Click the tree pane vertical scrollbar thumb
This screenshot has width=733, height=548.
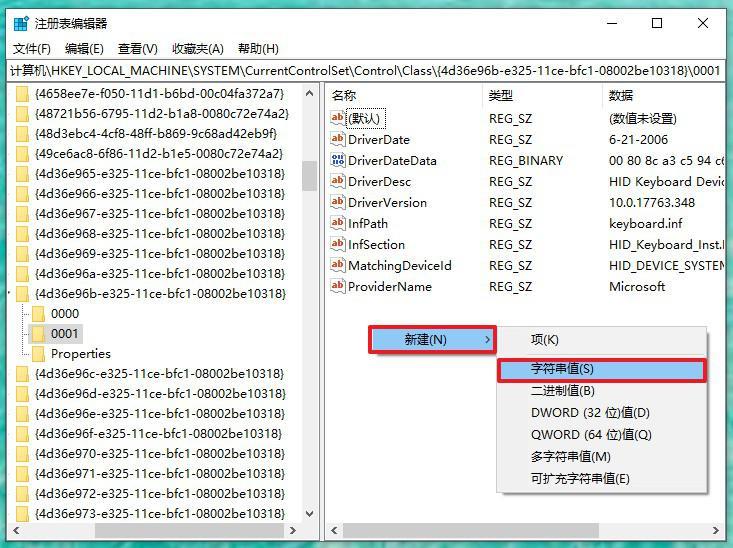[309, 176]
